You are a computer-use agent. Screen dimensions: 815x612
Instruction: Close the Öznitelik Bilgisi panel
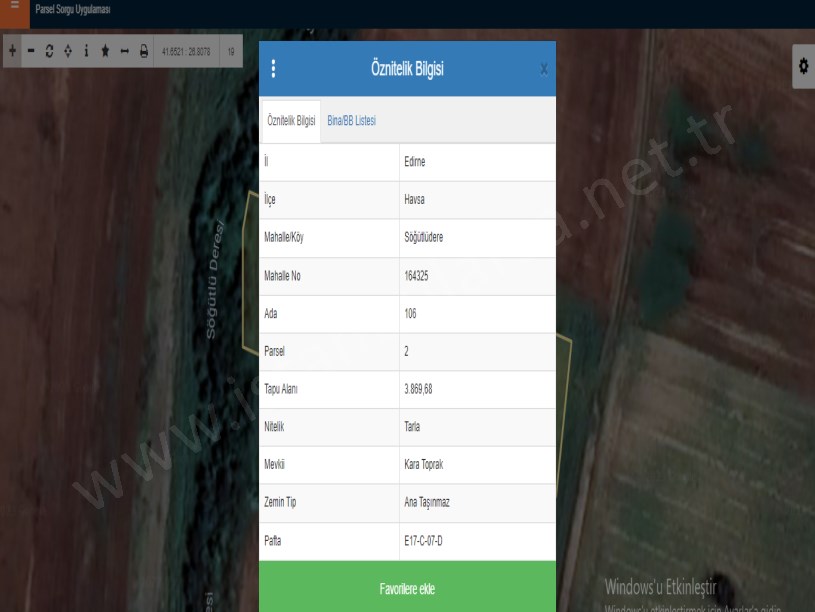pyautogui.click(x=544, y=69)
